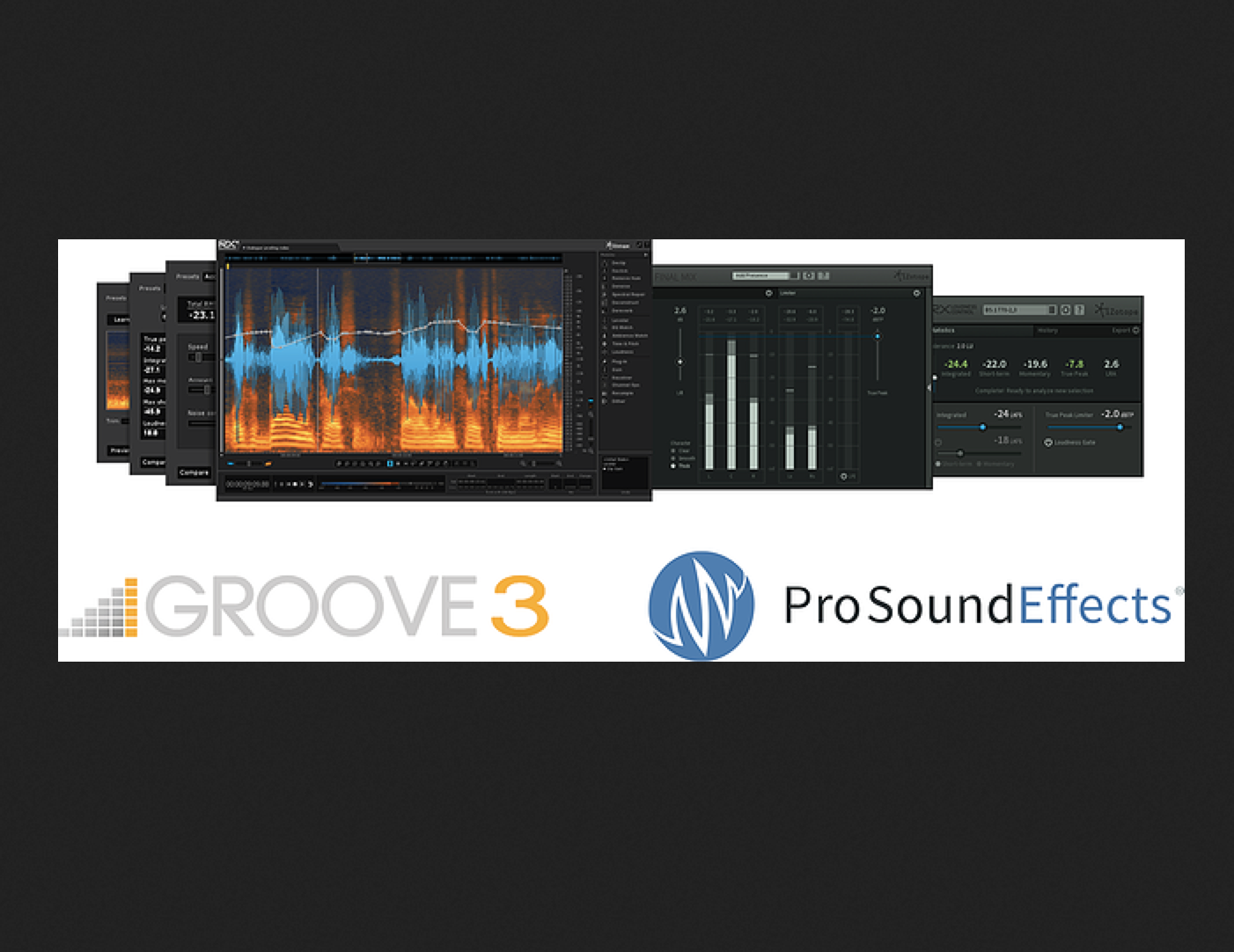Click the Preview button on the rear panel
The image size is (1234, 952).
pyautogui.click(x=119, y=450)
